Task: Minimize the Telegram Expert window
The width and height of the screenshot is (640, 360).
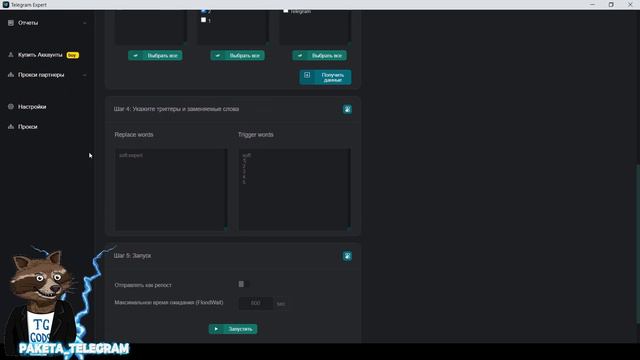Action: pyautogui.click(x=592, y=4)
